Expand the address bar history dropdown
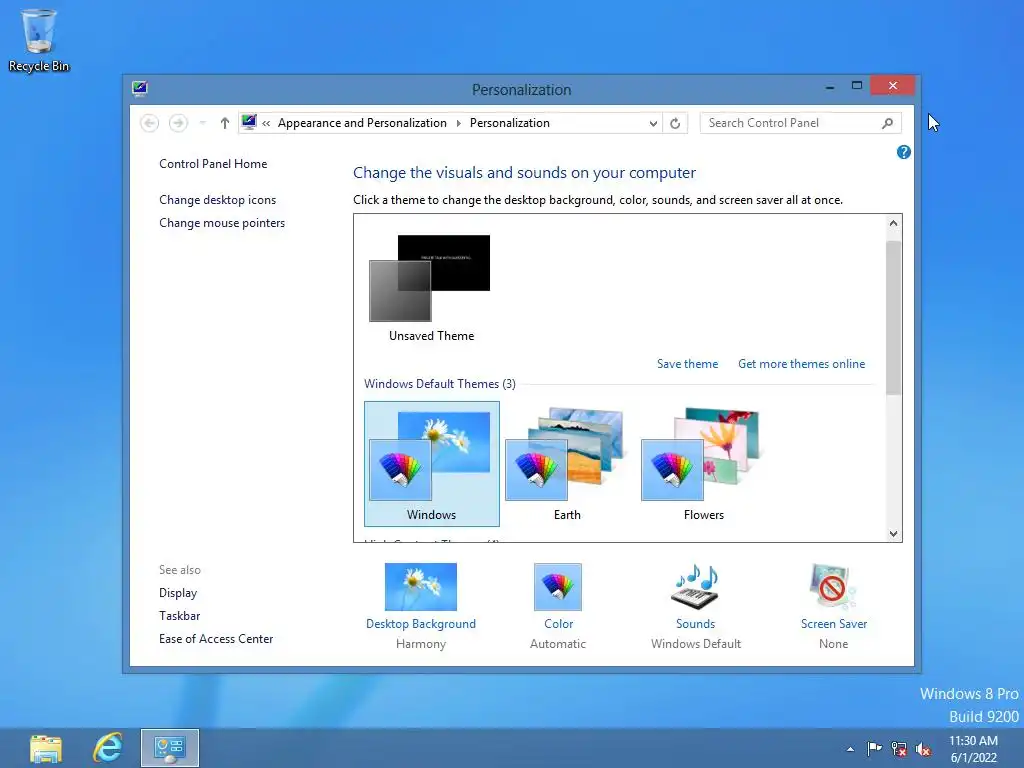The width and height of the screenshot is (1024, 768). click(652, 123)
